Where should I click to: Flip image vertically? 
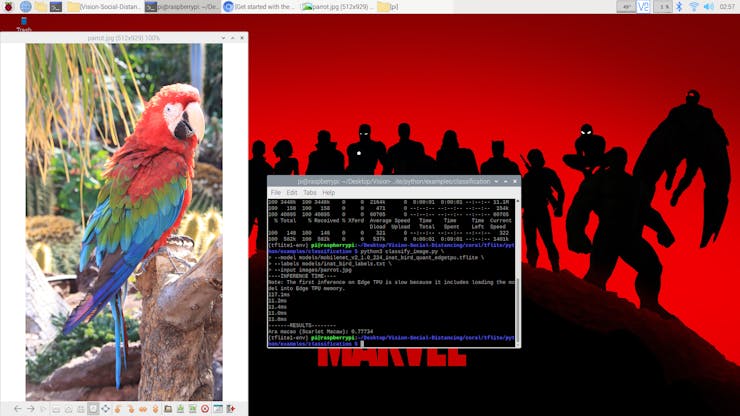pos(155,408)
